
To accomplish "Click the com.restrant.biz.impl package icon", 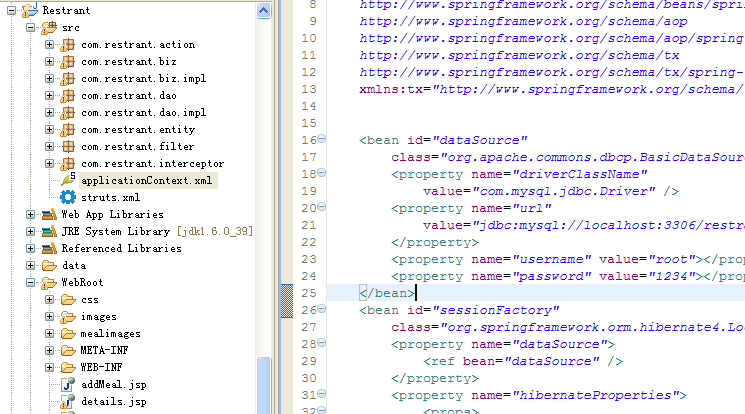I will tap(68, 78).
